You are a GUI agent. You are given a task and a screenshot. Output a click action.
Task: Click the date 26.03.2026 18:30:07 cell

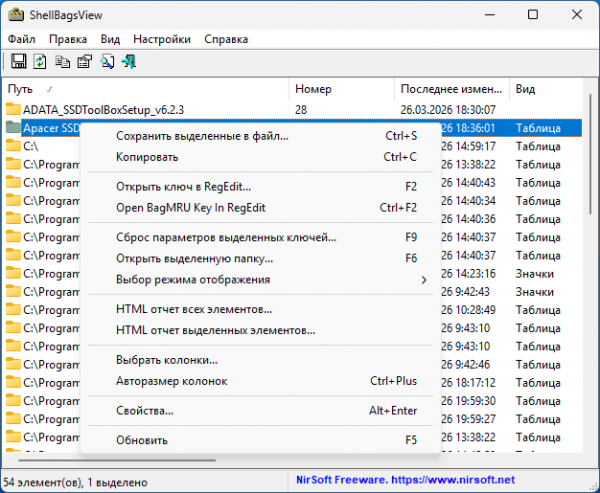(448, 110)
